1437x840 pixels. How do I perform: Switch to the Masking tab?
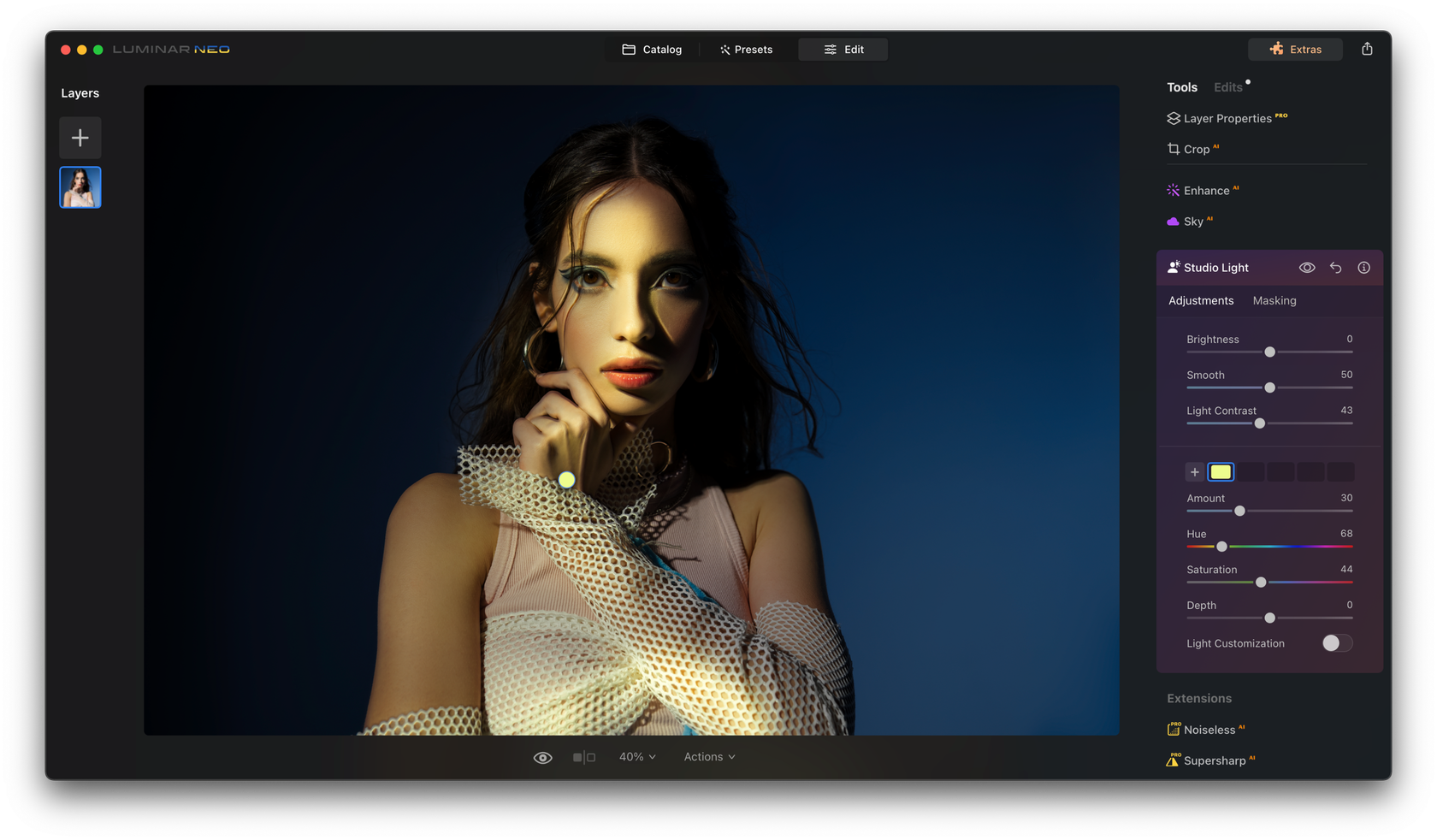tap(1274, 300)
